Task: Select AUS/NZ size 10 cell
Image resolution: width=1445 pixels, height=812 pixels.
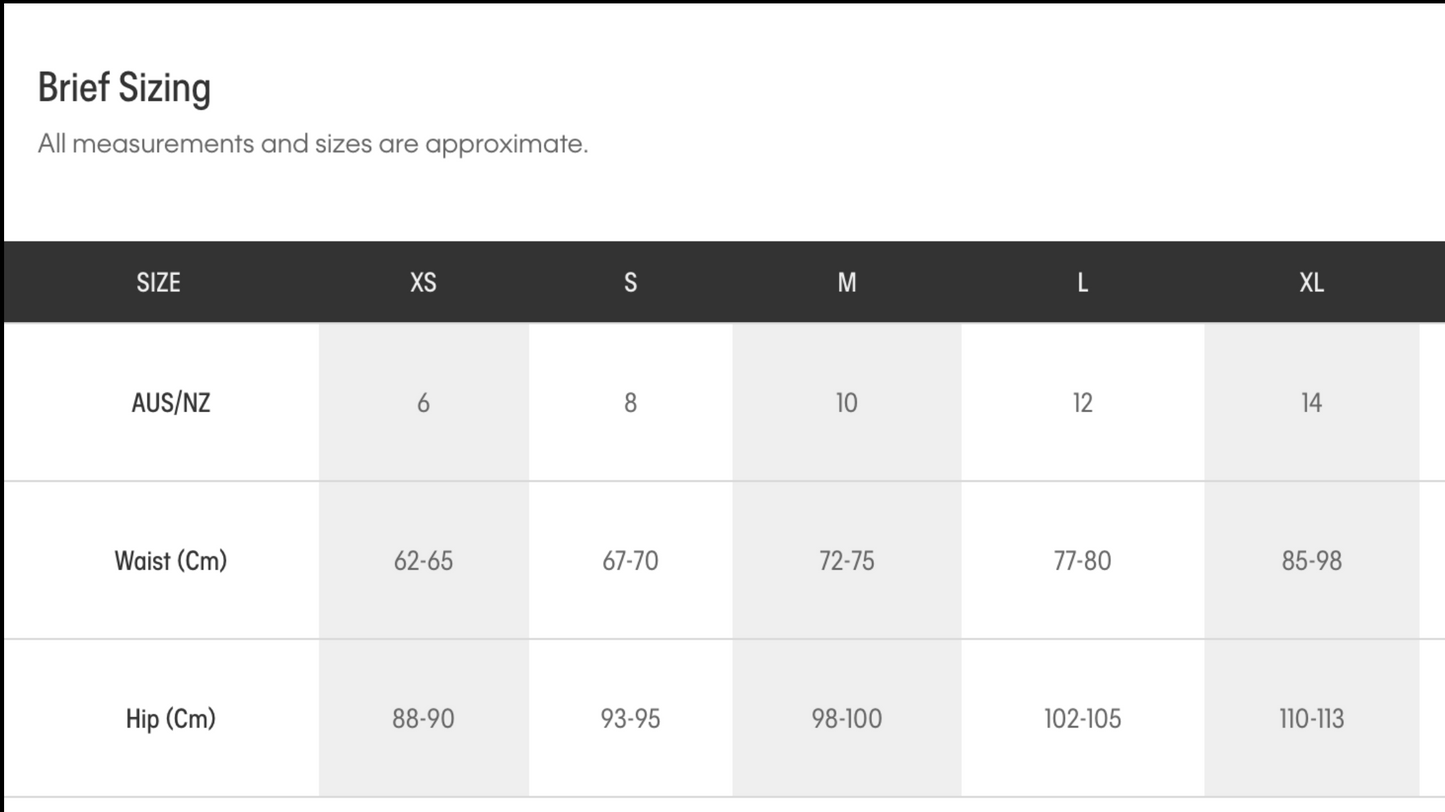Action: [x=846, y=403]
